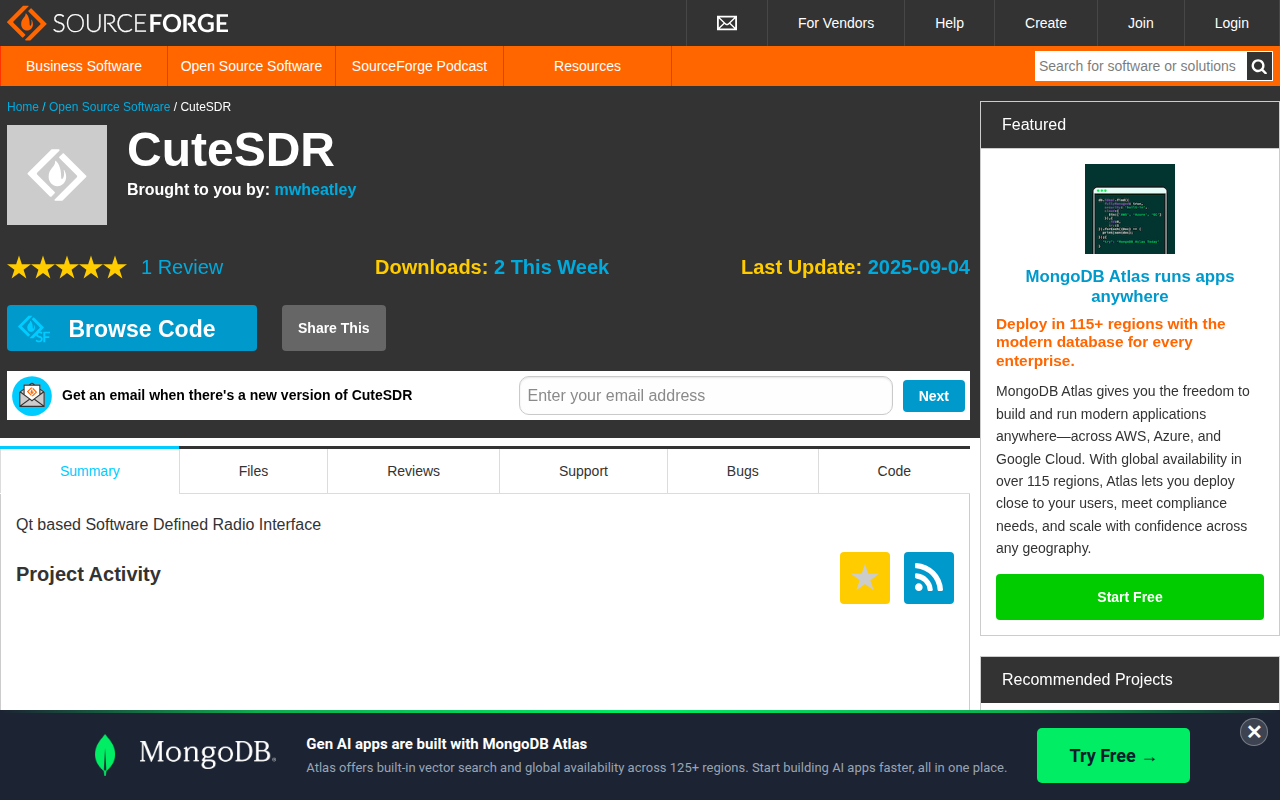This screenshot has width=1280, height=800.
Task: Click the Browse Code button
Action: pyautogui.click(x=132, y=328)
